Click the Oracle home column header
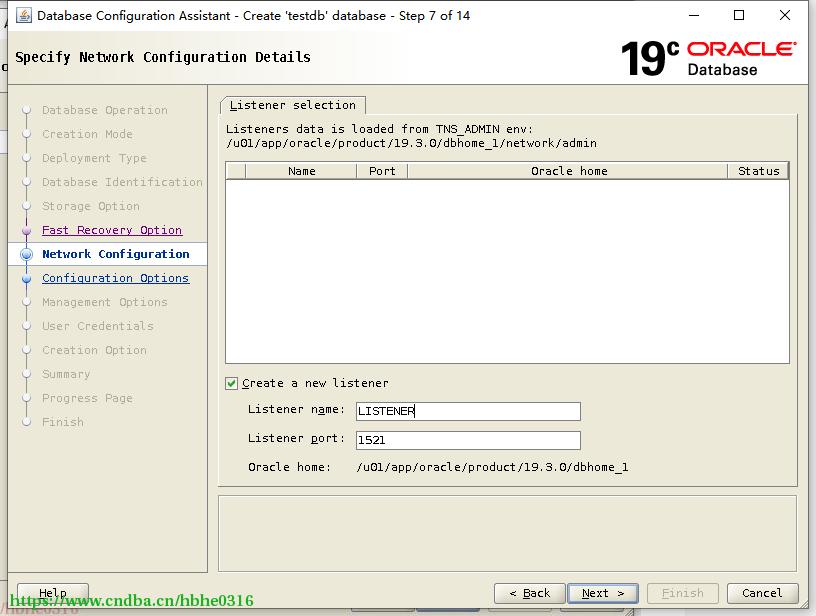 click(568, 171)
